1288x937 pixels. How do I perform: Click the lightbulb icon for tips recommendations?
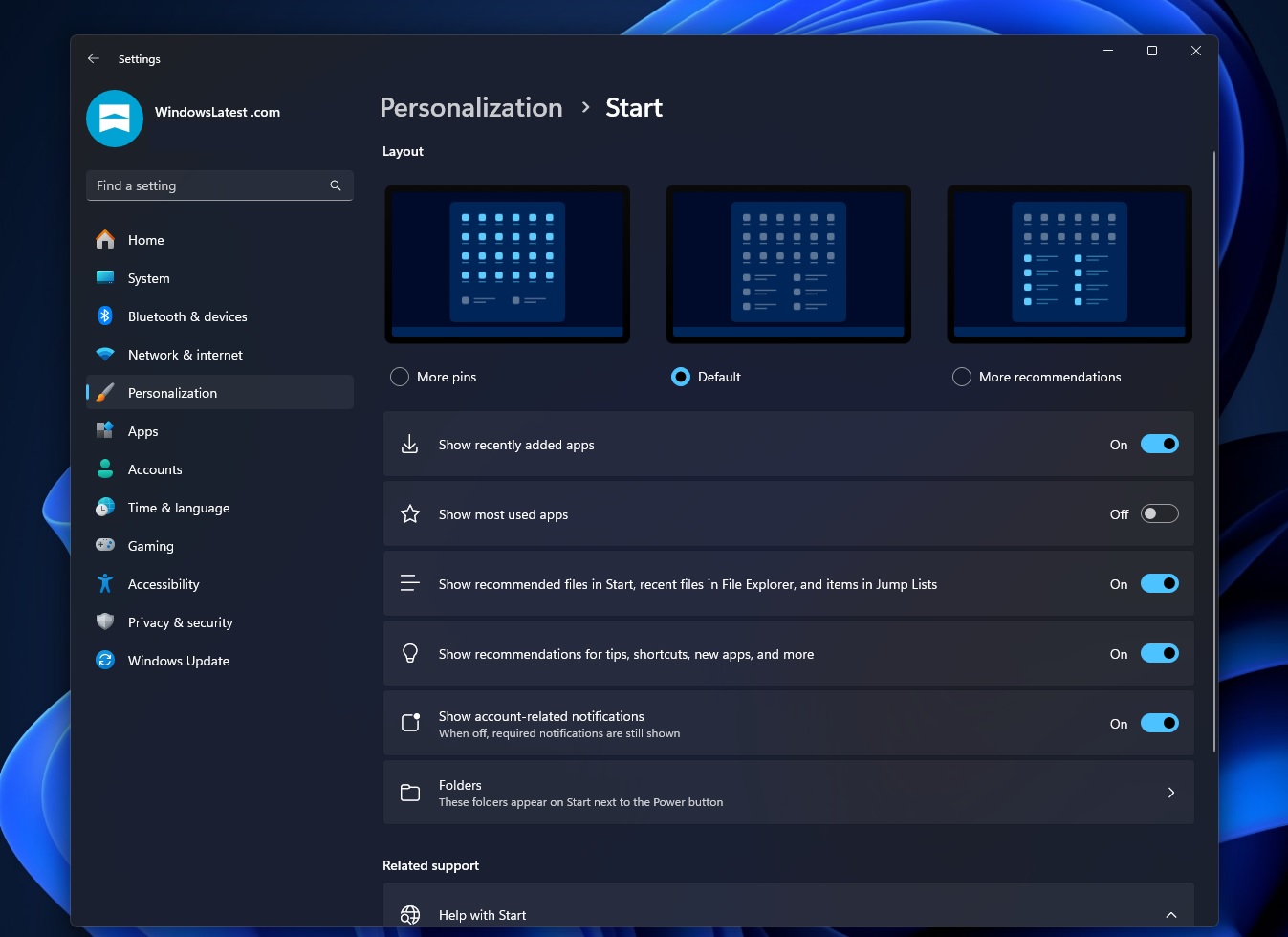click(x=410, y=654)
